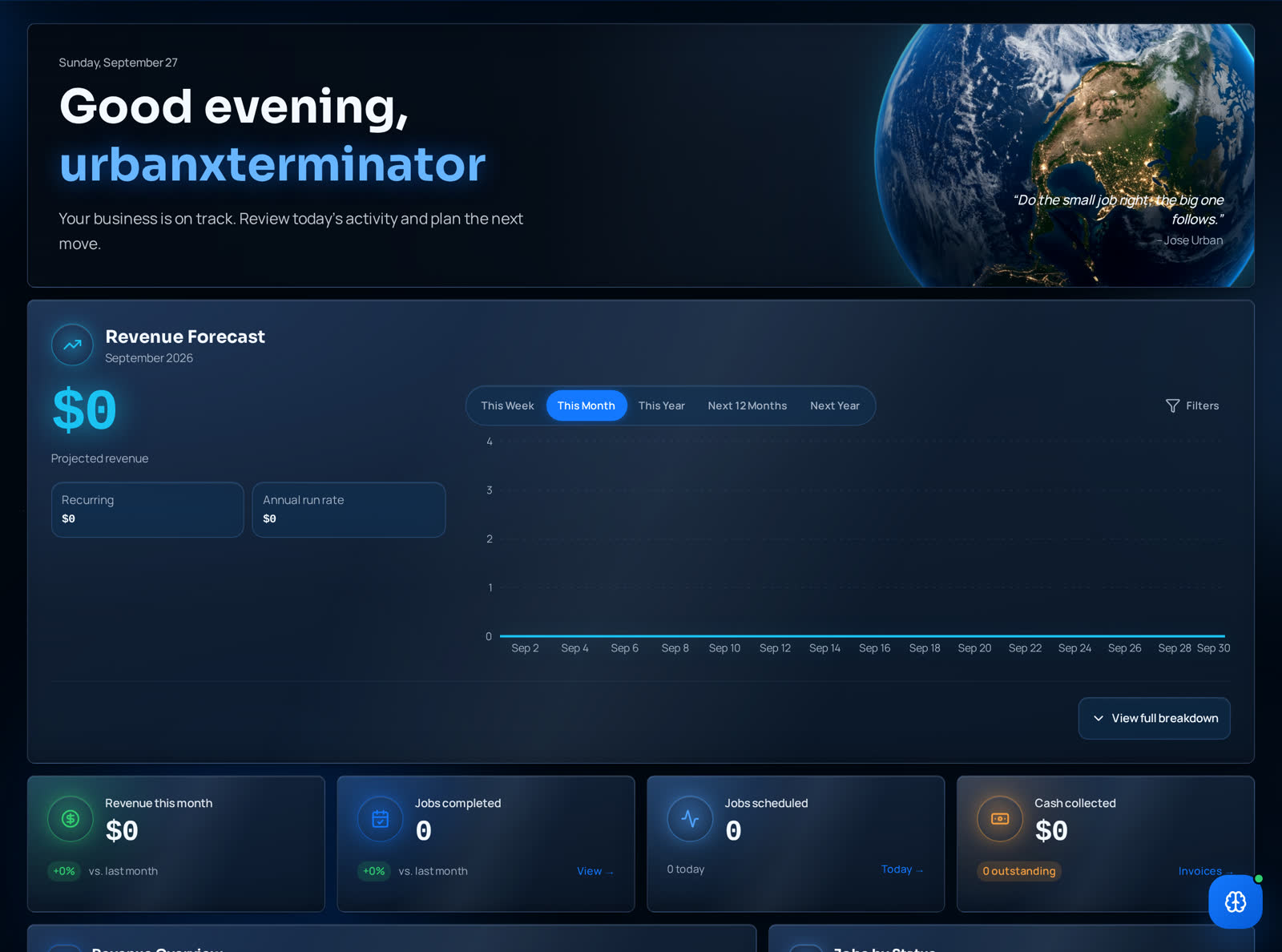The height and width of the screenshot is (952, 1282).
Task: Click the +0% badge under Revenue this month
Action: pyautogui.click(x=64, y=871)
